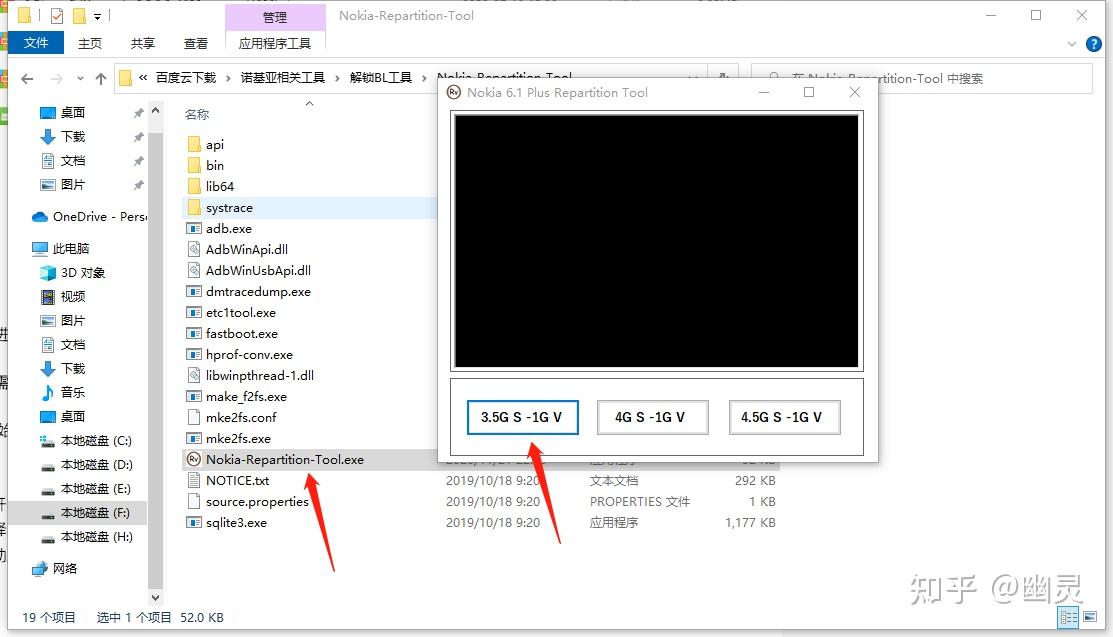The height and width of the screenshot is (637, 1113).
Task: Select mke2fs.conf file icon
Action: coord(194,417)
